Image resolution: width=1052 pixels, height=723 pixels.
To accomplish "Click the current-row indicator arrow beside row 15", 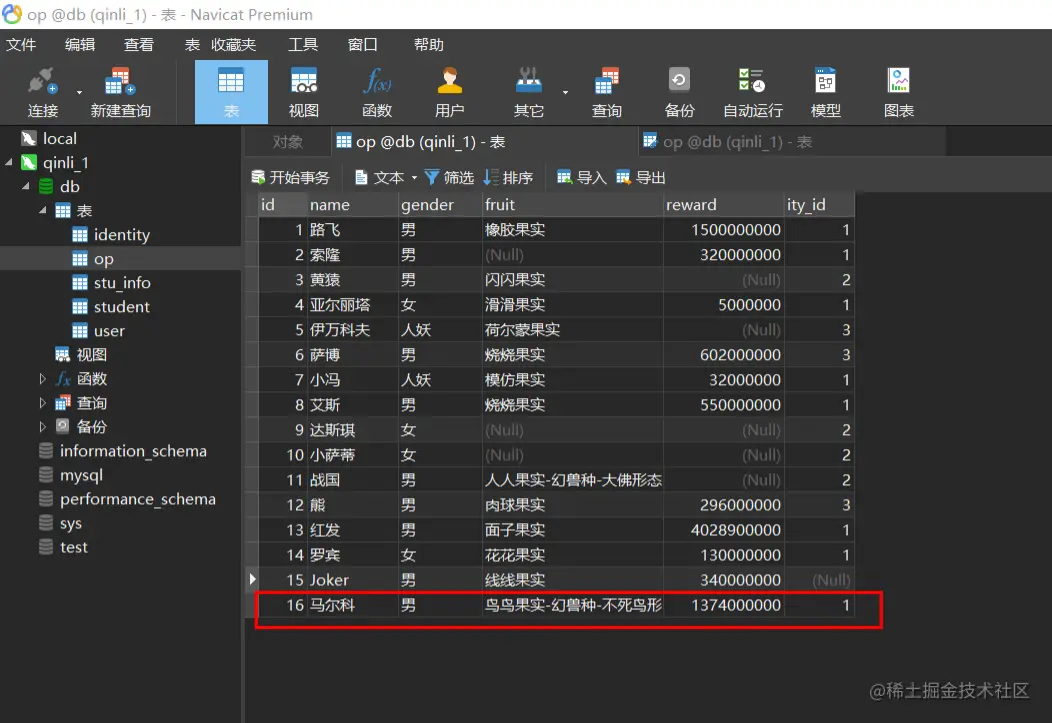I will (252, 579).
